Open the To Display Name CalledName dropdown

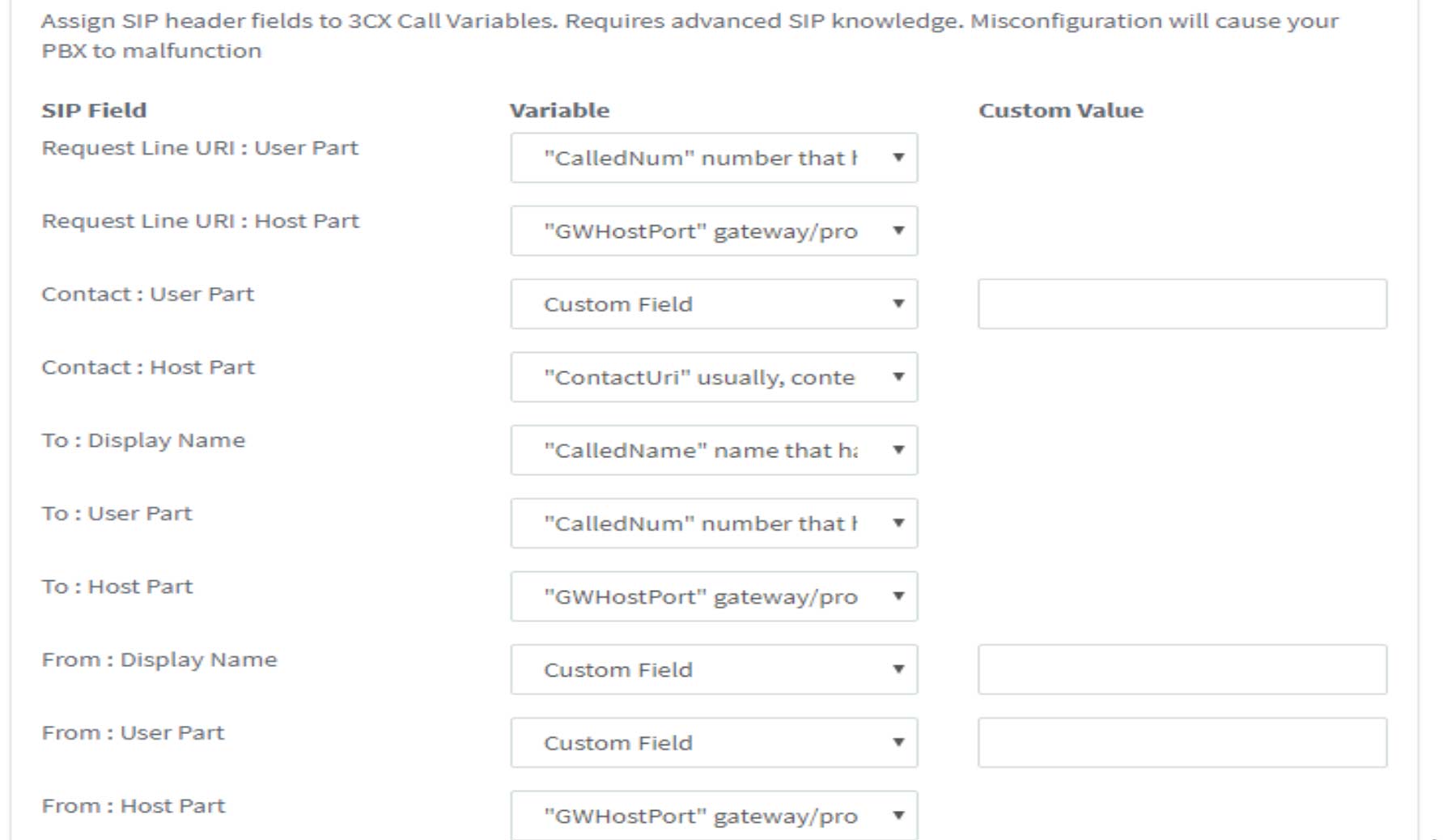pyautogui.click(x=713, y=451)
